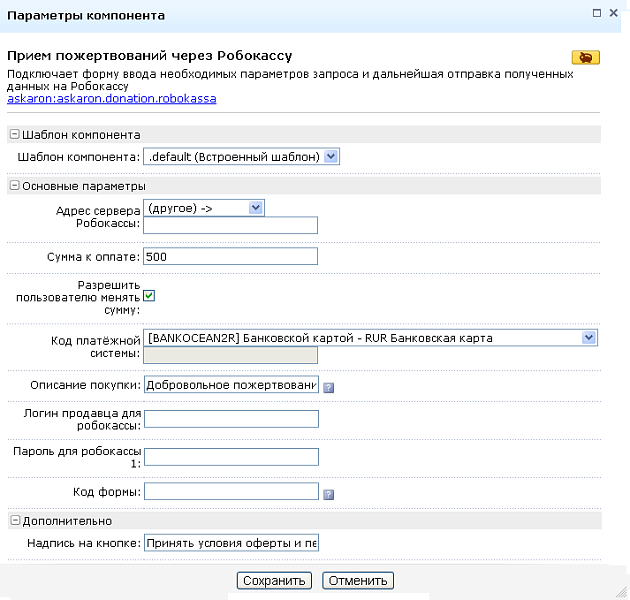Toggle Разрешить пользователю менять сумму checkbox
This screenshot has height=600, width=630.
pyautogui.click(x=148, y=295)
